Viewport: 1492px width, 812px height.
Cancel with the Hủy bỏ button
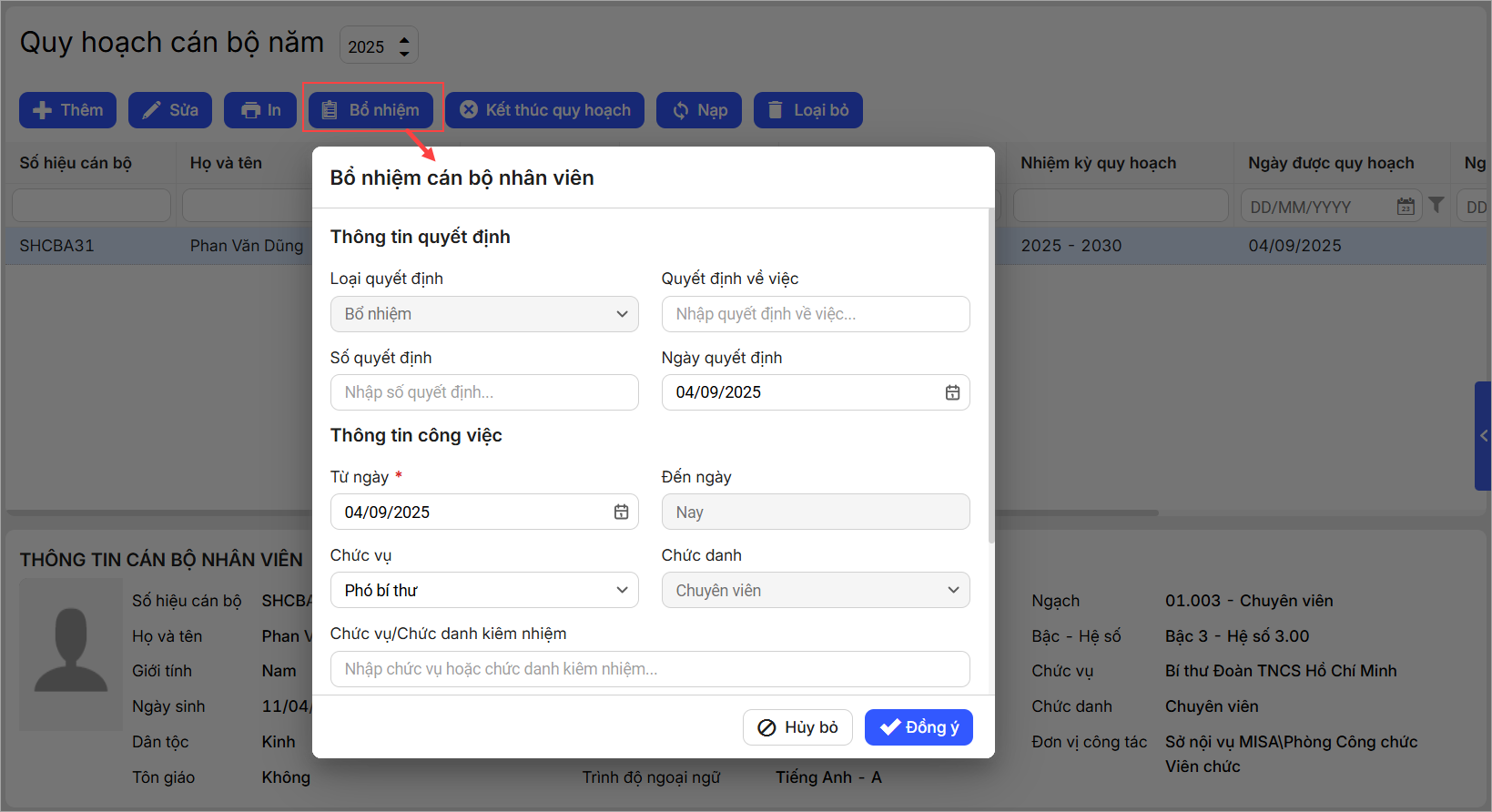(797, 727)
